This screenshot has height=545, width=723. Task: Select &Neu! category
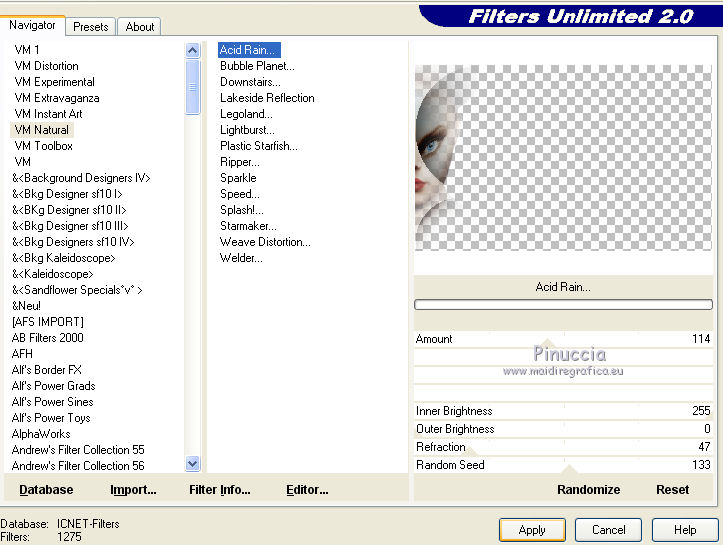(26, 306)
